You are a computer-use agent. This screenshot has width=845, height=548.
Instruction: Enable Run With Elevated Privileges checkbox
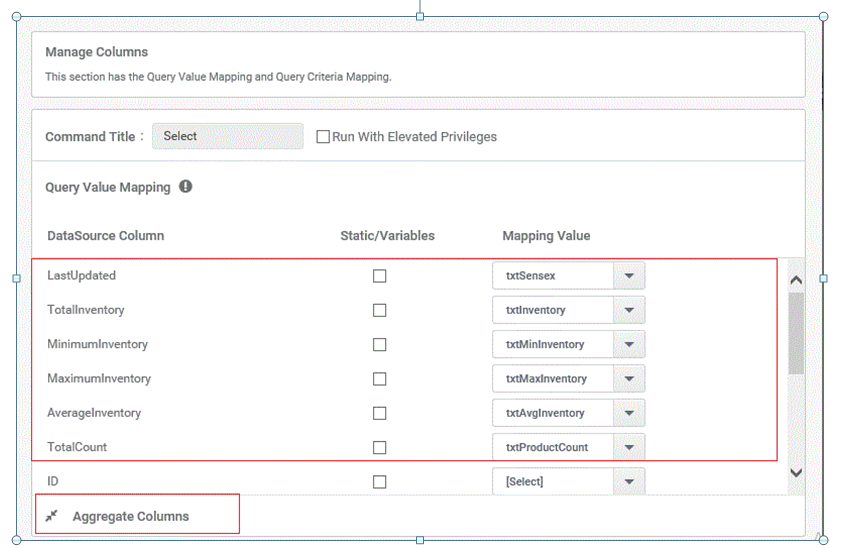[323, 137]
